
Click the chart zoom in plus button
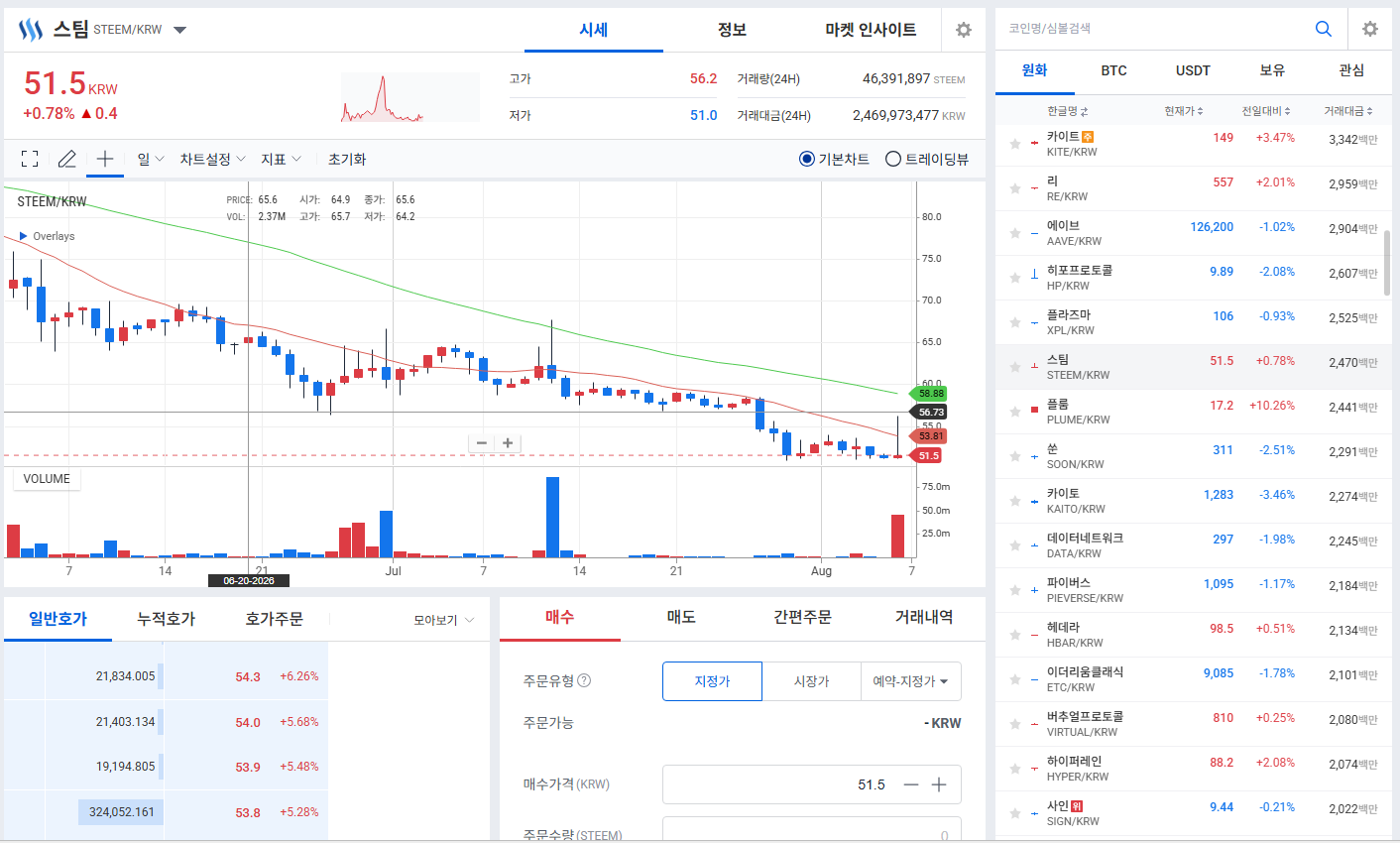(x=508, y=443)
